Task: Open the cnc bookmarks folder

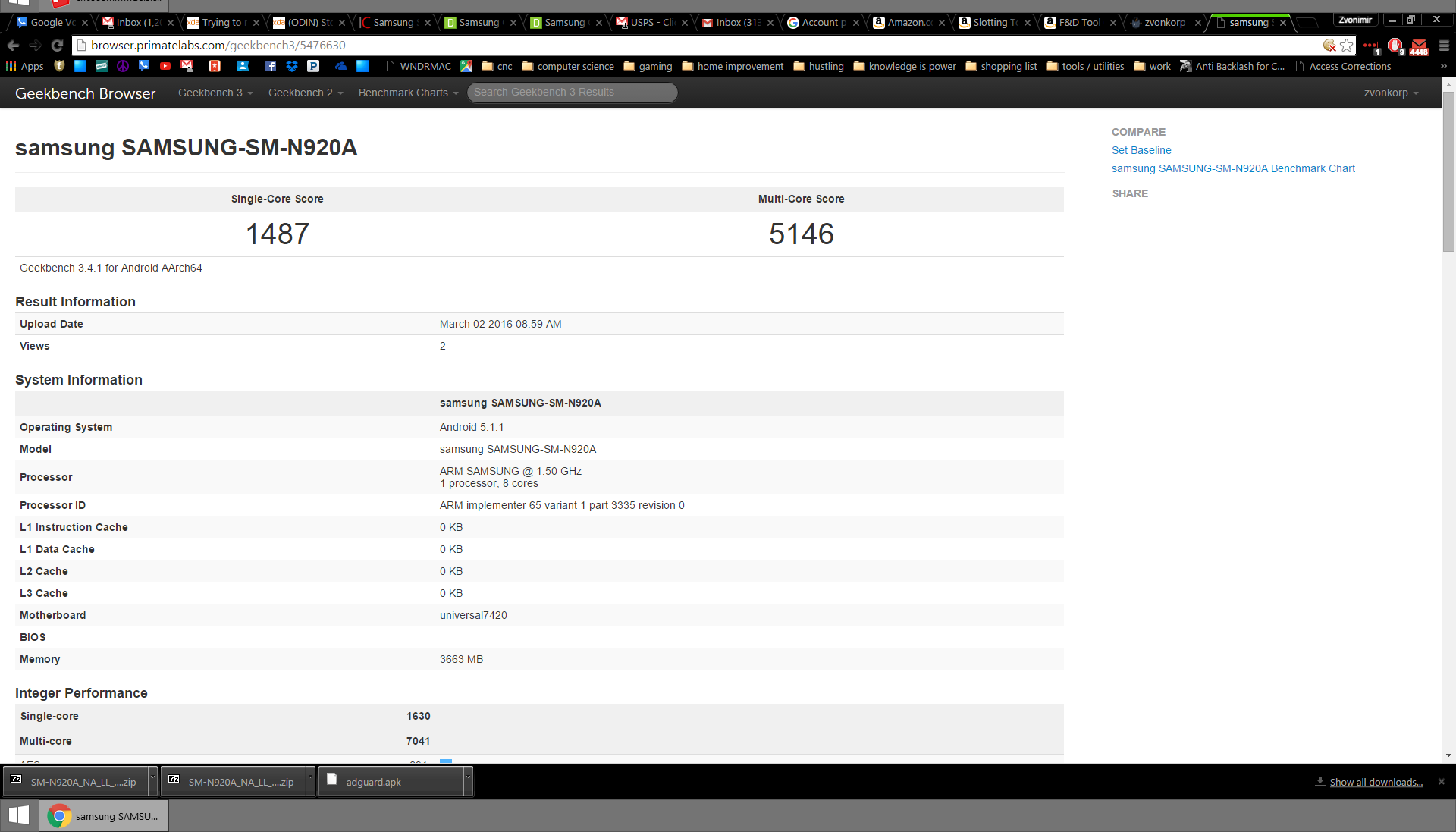Action: point(497,67)
